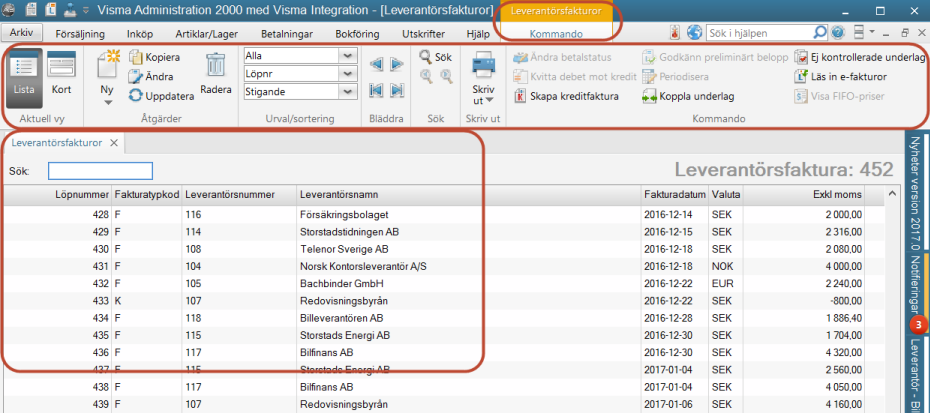Select row Norsk Kontorsleverantör A/S
This screenshot has height=413, width=930.
coord(444,266)
